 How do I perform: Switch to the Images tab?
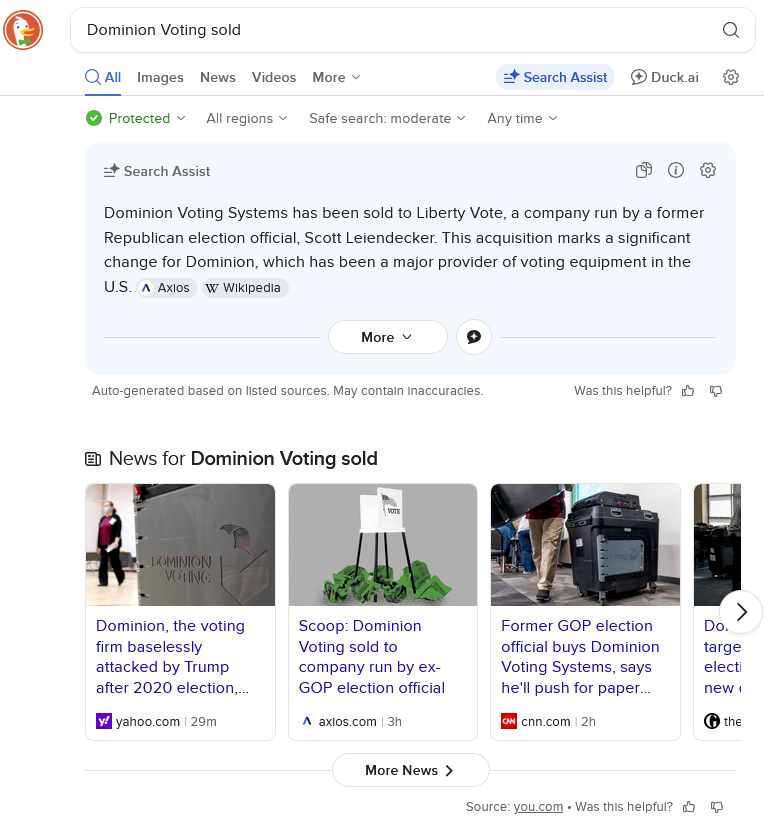click(160, 77)
